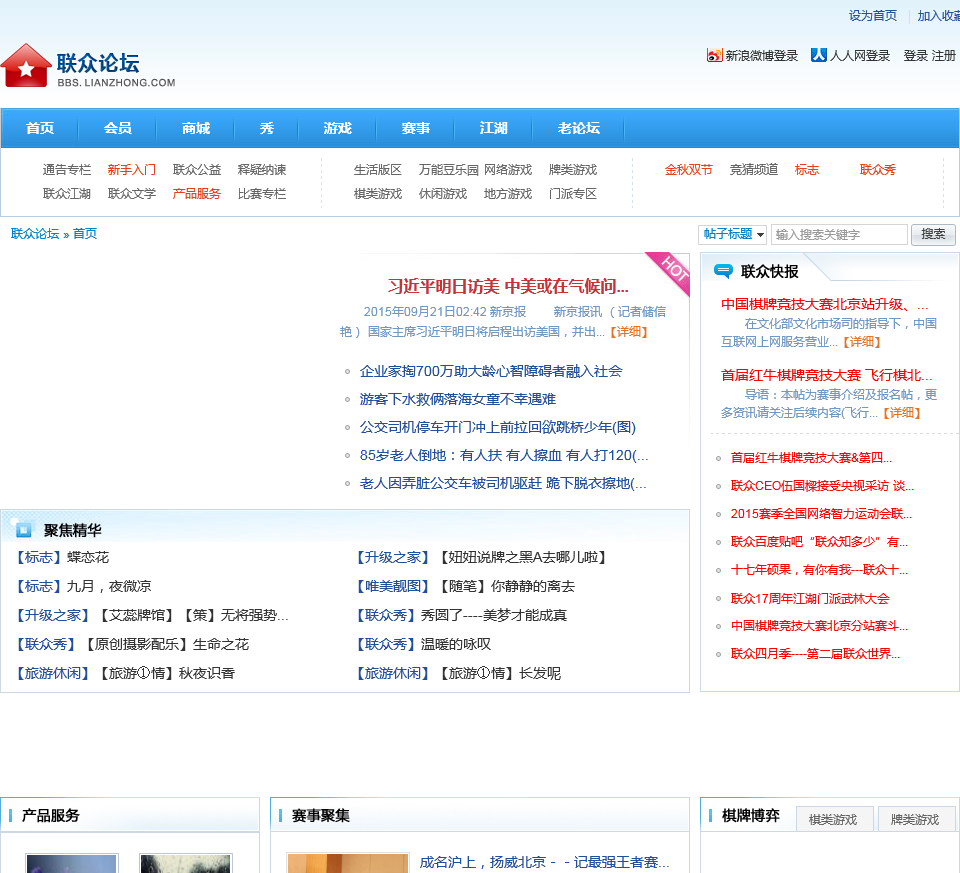Open the 金秋双节 link
Image resolution: width=960 pixels, height=873 pixels.
tap(689, 170)
